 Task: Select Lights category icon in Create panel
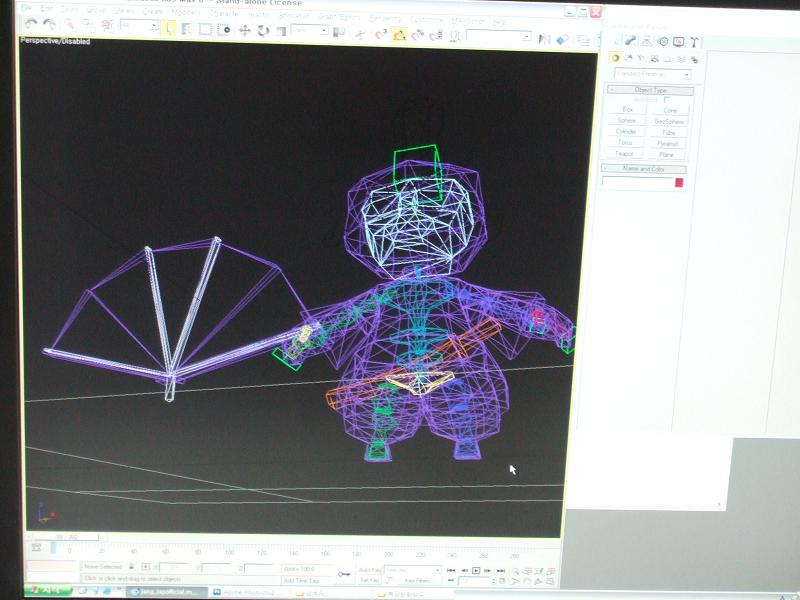(x=641, y=59)
